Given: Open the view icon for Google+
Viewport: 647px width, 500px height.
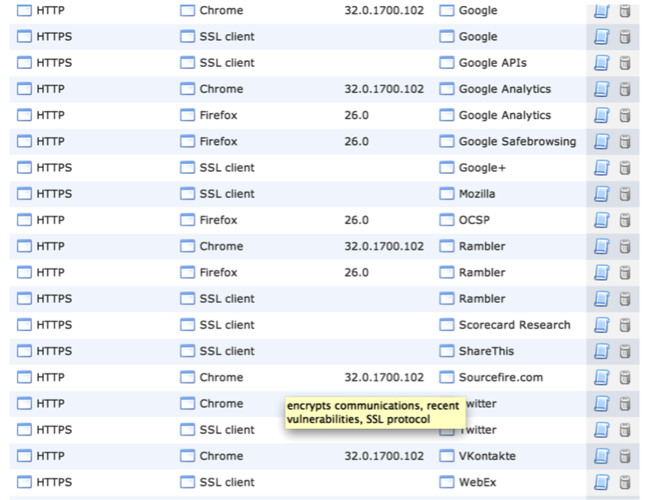Looking at the screenshot, I should pos(602,168).
